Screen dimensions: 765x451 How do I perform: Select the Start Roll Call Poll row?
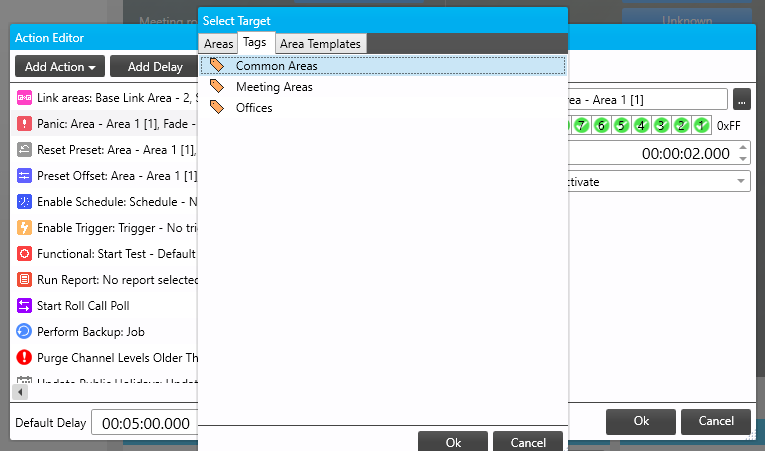[104, 306]
